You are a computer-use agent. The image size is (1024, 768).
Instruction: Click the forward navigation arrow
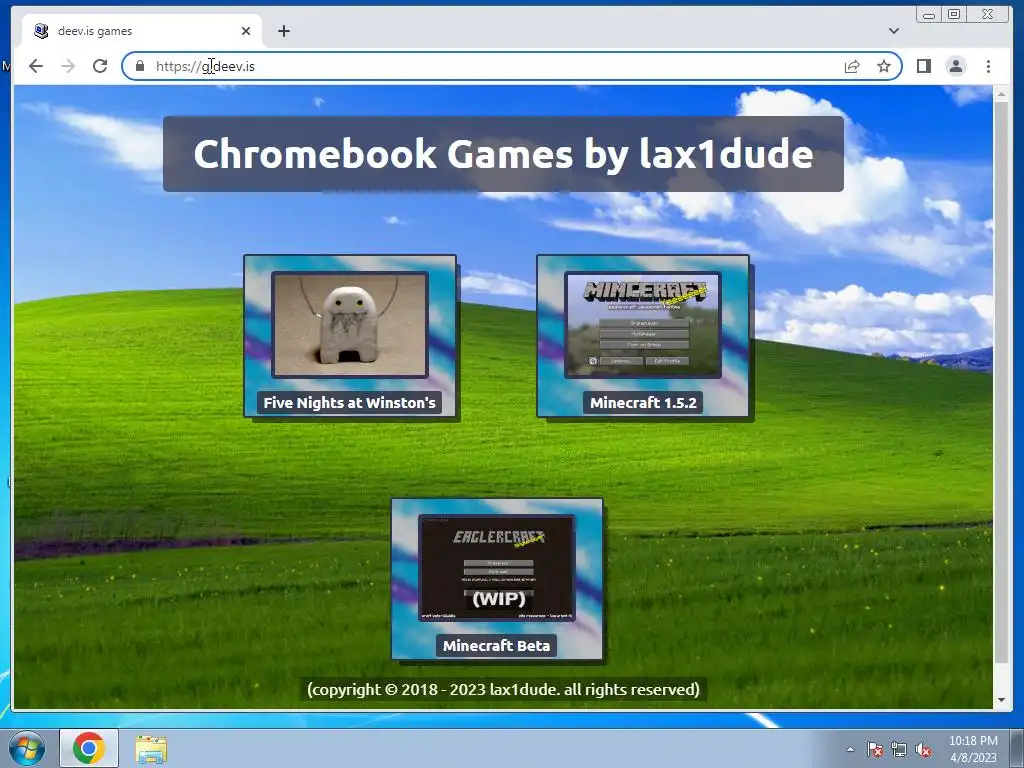coord(68,66)
